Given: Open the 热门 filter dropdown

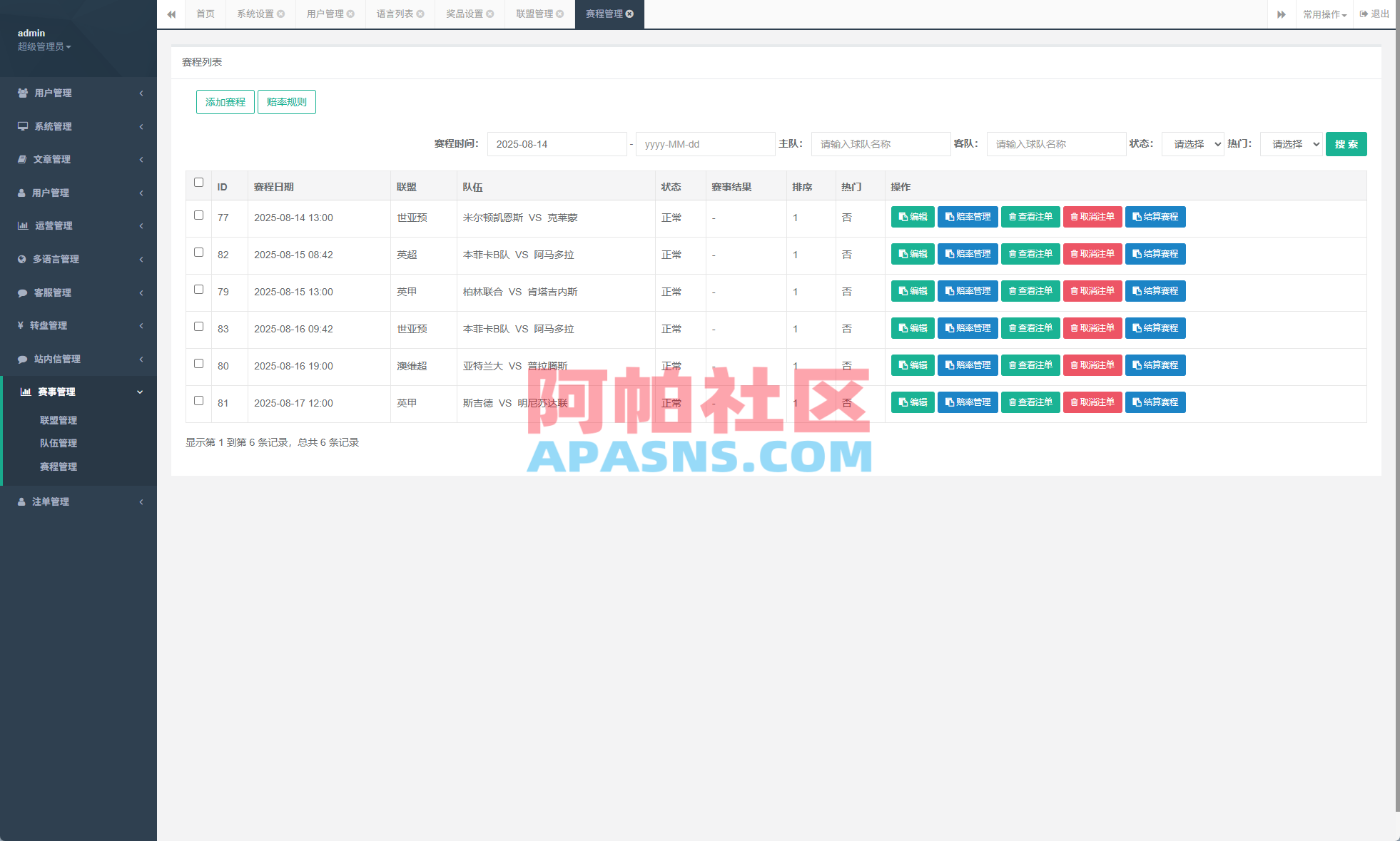Looking at the screenshot, I should tap(1291, 143).
